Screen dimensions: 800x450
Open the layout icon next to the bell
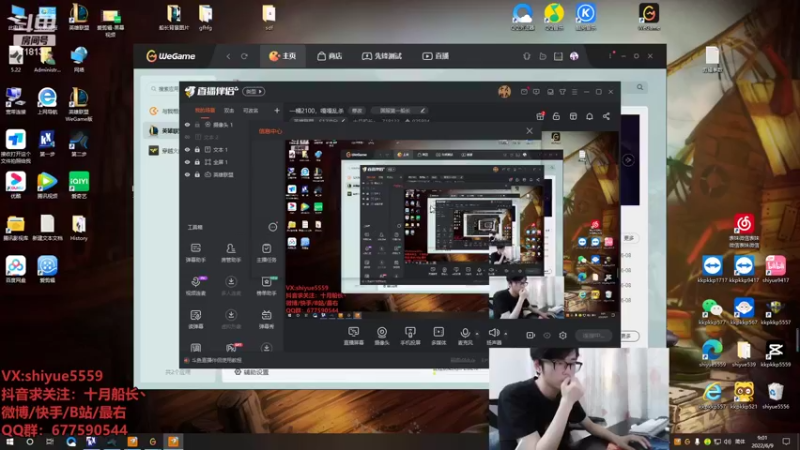point(573,116)
